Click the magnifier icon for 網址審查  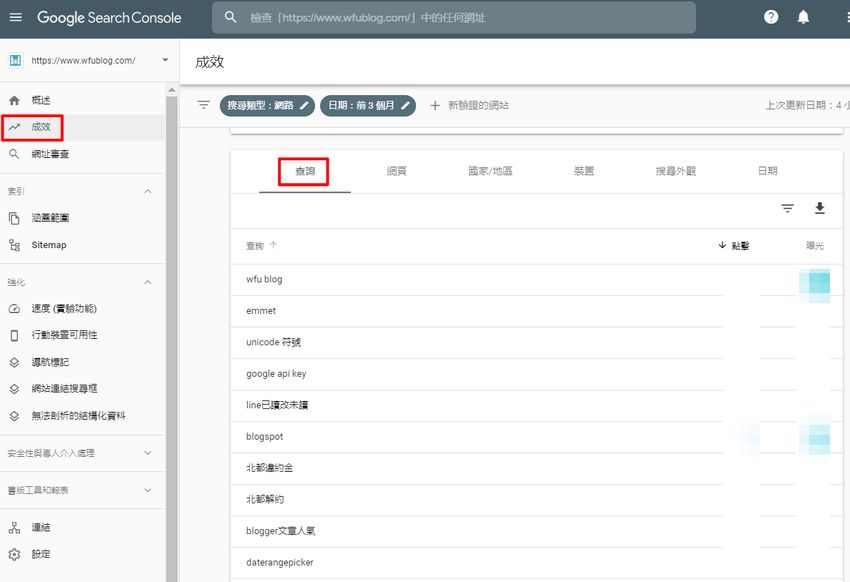[15, 154]
